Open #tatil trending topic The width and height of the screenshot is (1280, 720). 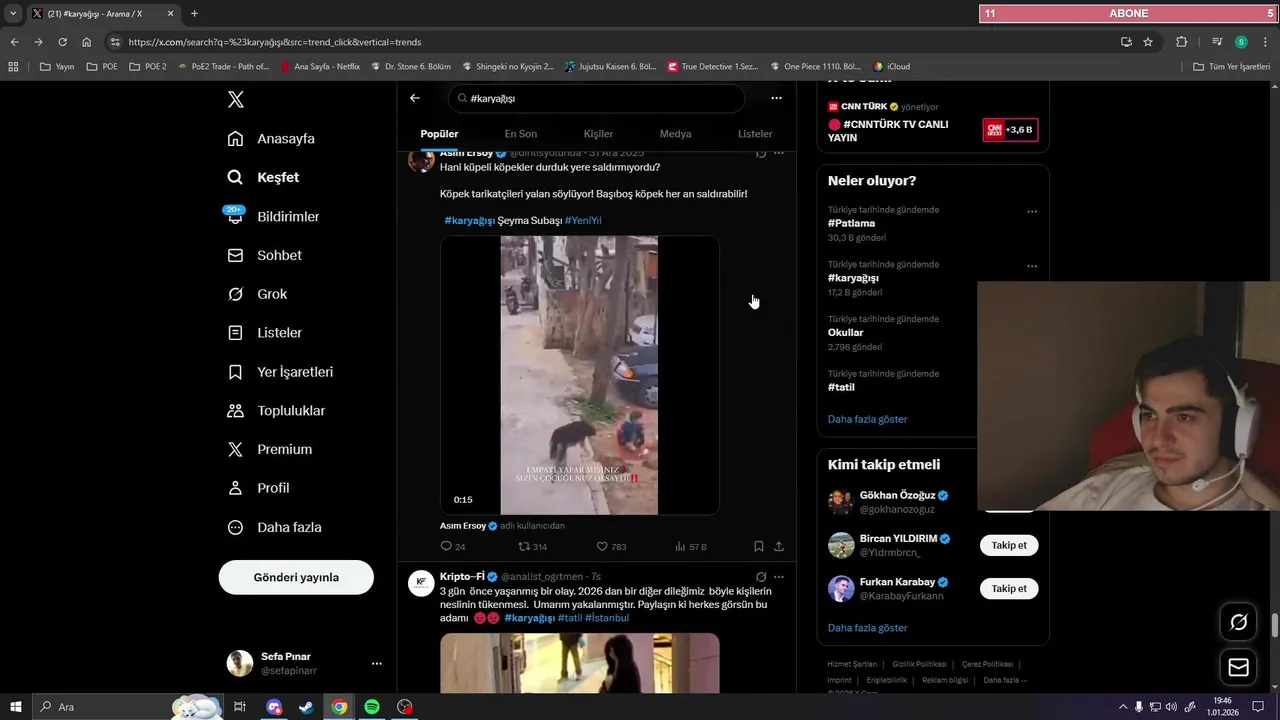(841, 387)
